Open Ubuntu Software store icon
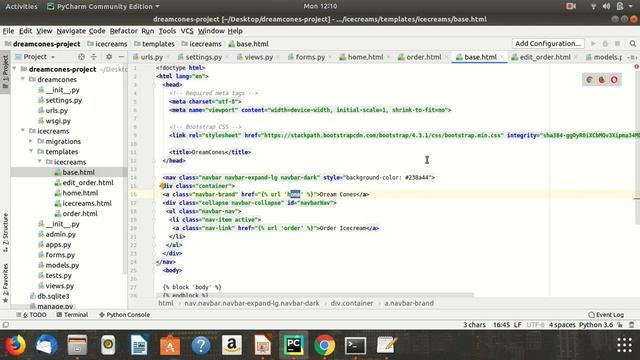This screenshot has width=640, height=360. tap(170, 345)
